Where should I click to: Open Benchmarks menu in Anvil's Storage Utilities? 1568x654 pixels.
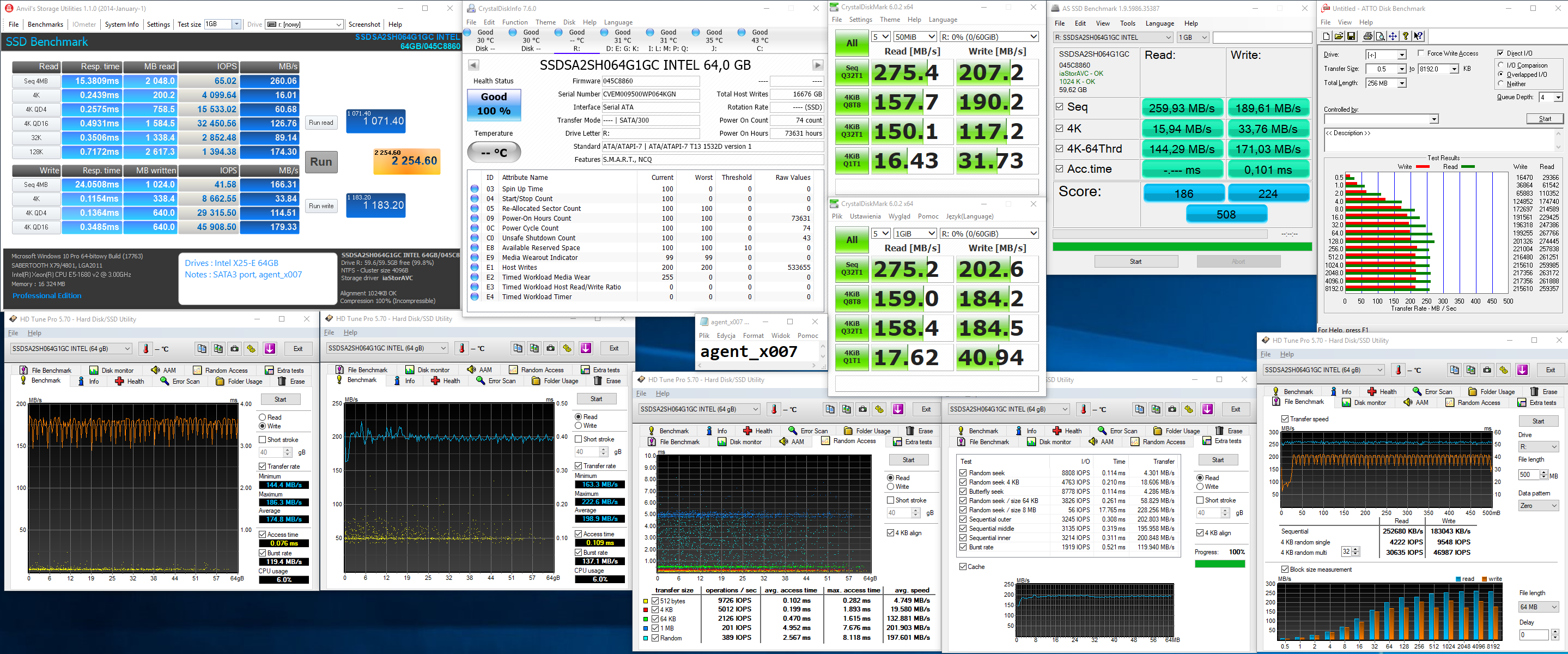point(46,25)
